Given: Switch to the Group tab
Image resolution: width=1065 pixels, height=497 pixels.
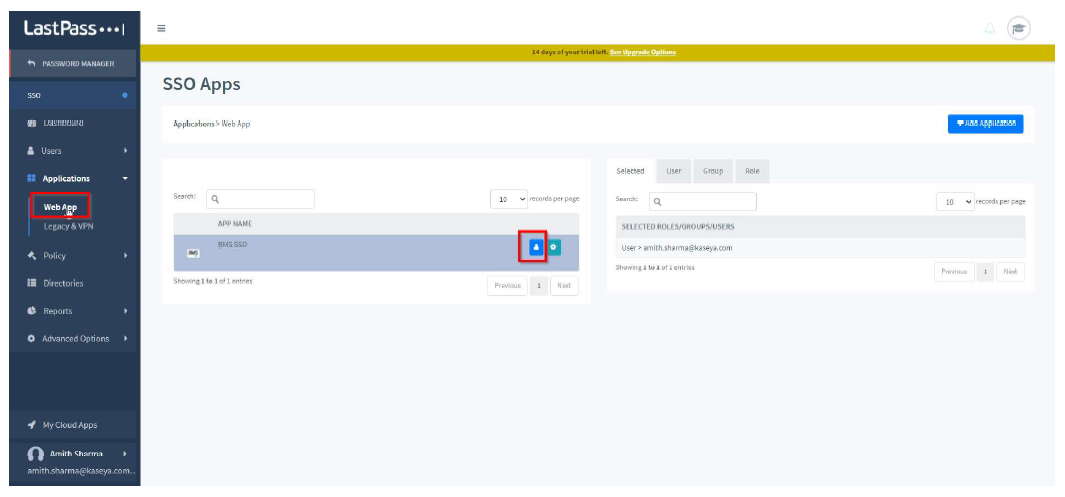Looking at the screenshot, I should (712, 171).
